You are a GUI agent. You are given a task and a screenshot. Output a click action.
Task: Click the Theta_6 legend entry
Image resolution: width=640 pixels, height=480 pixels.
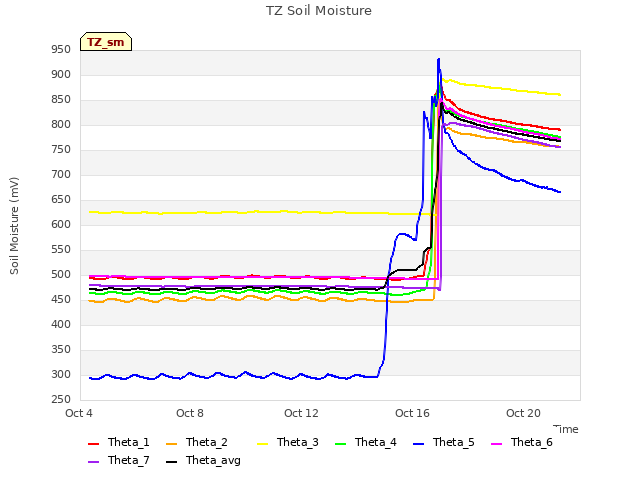click(x=522, y=442)
